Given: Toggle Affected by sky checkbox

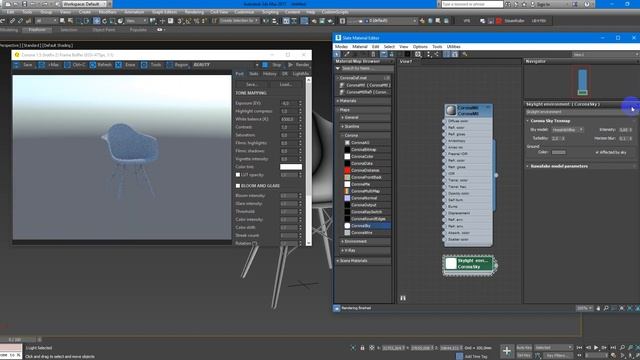Looking at the screenshot, I should coord(597,152).
